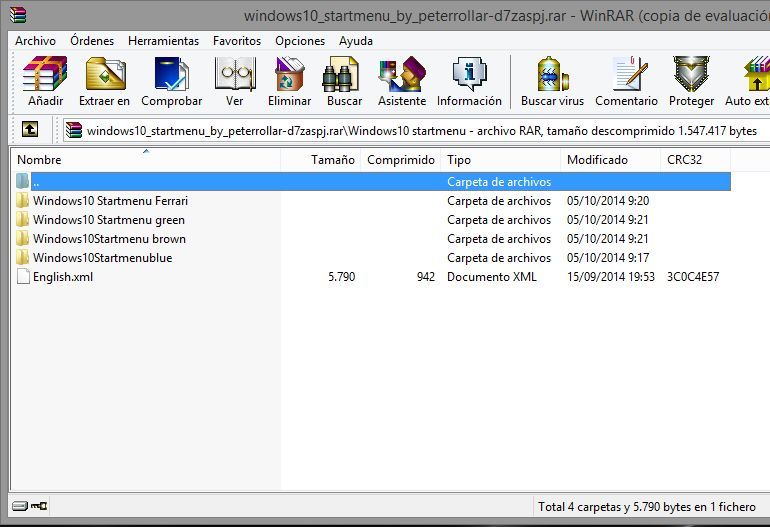Select the English.xml file name
770x527 pixels.
click(63, 277)
